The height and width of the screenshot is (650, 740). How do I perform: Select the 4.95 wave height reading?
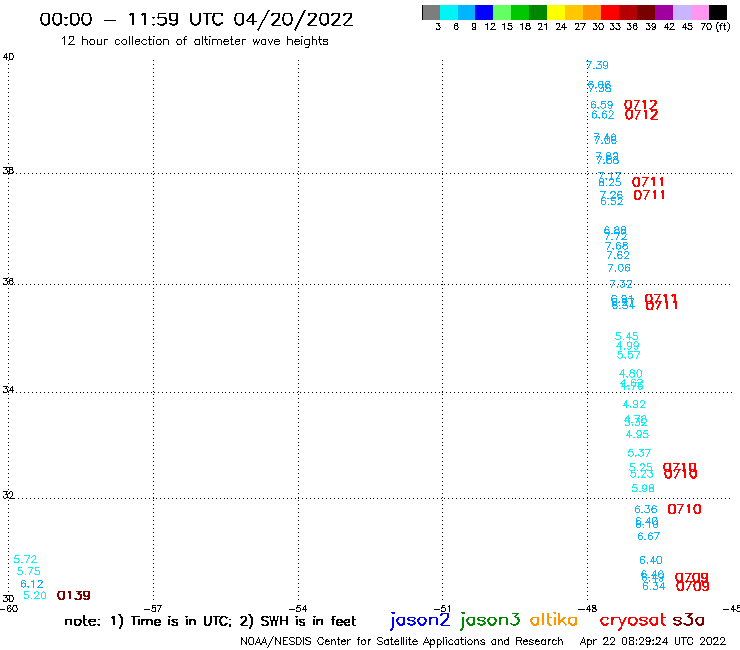tap(637, 434)
